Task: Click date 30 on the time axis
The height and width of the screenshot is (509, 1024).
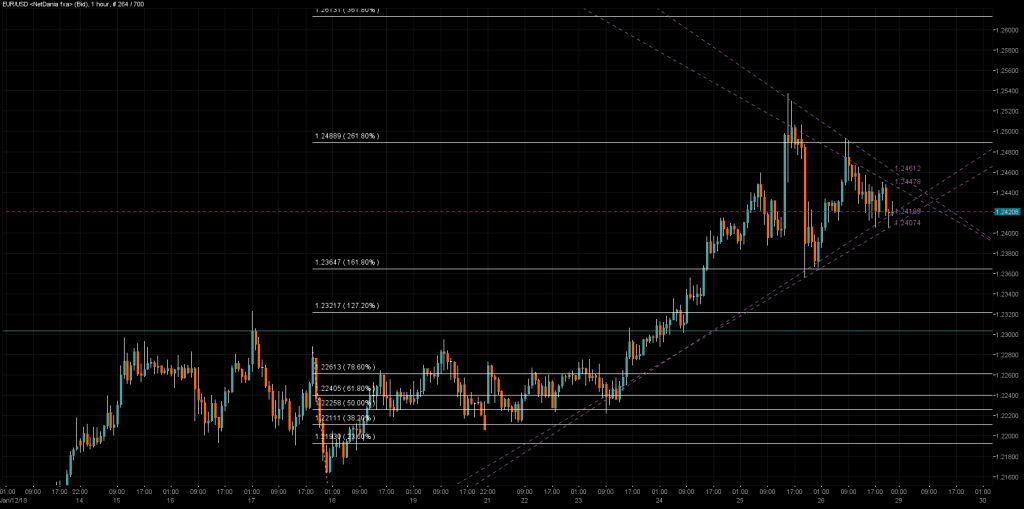Action: point(985,501)
